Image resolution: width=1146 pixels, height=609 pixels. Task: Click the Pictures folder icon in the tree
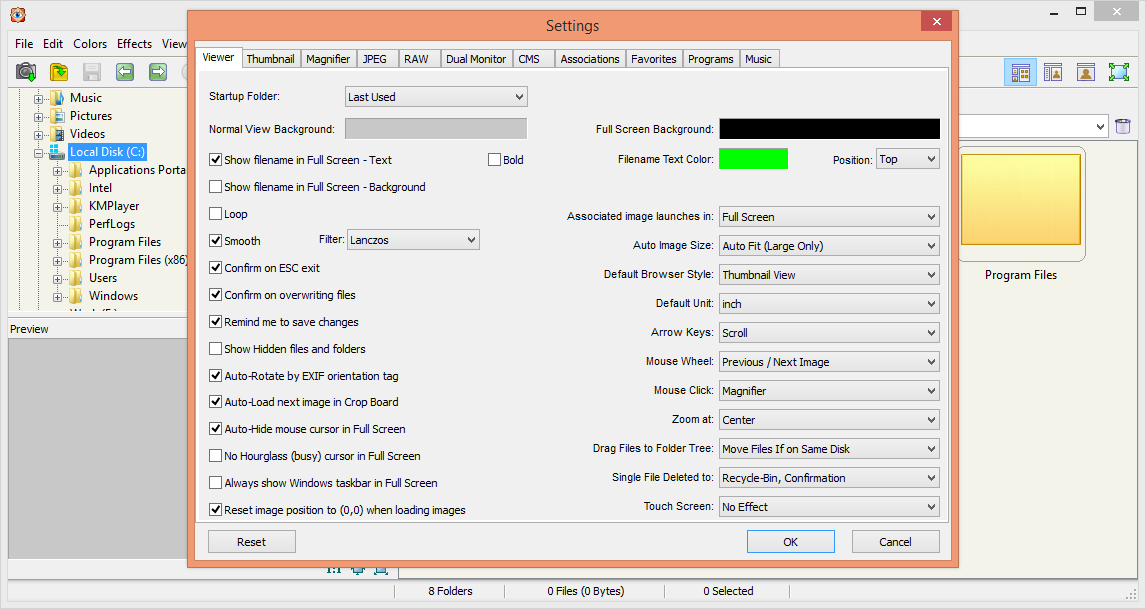pyautogui.click(x=57, y=116)
